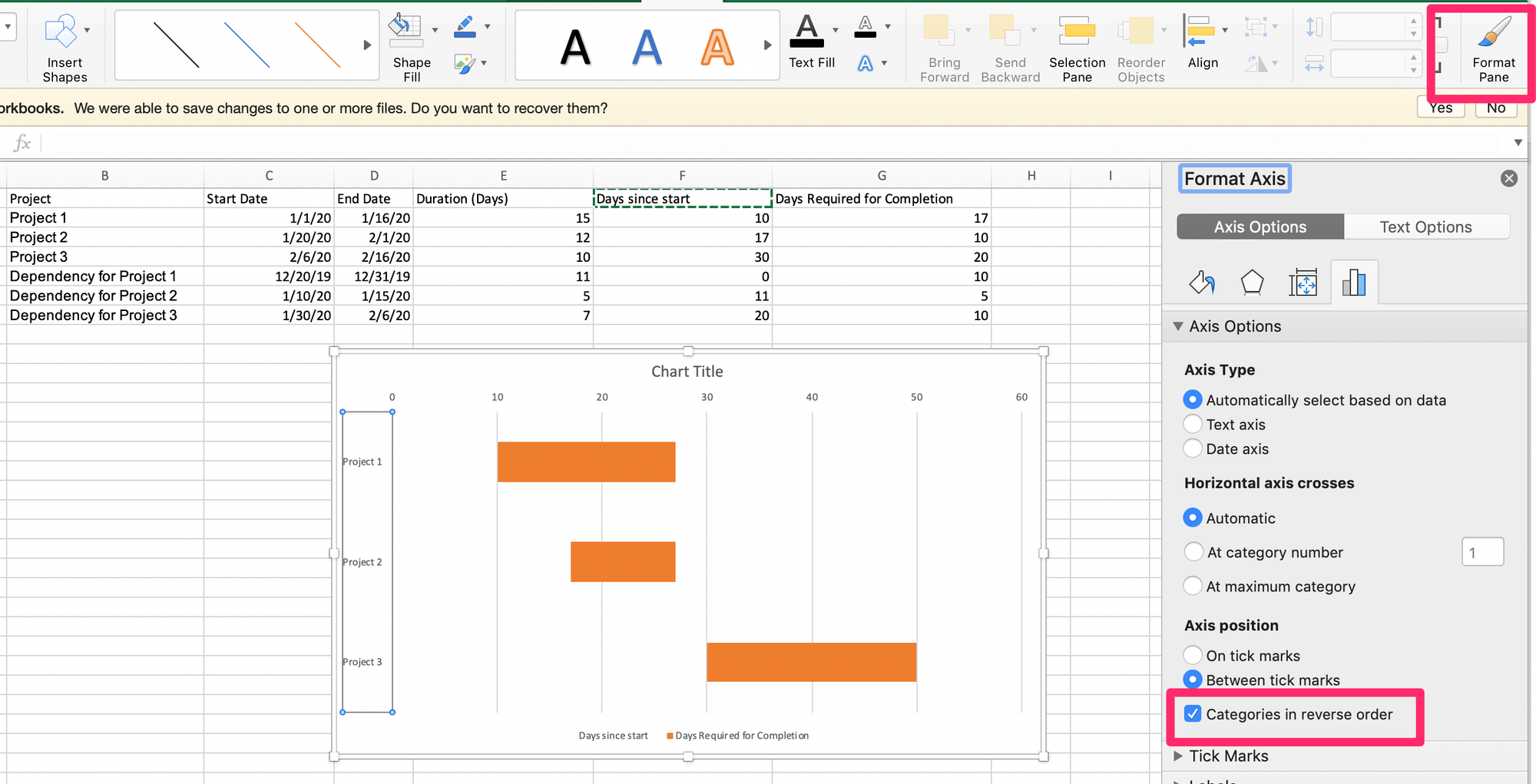The image size is (1536, 784).
Task: Select the Text axis radio button
Action: pos(1193,425)
